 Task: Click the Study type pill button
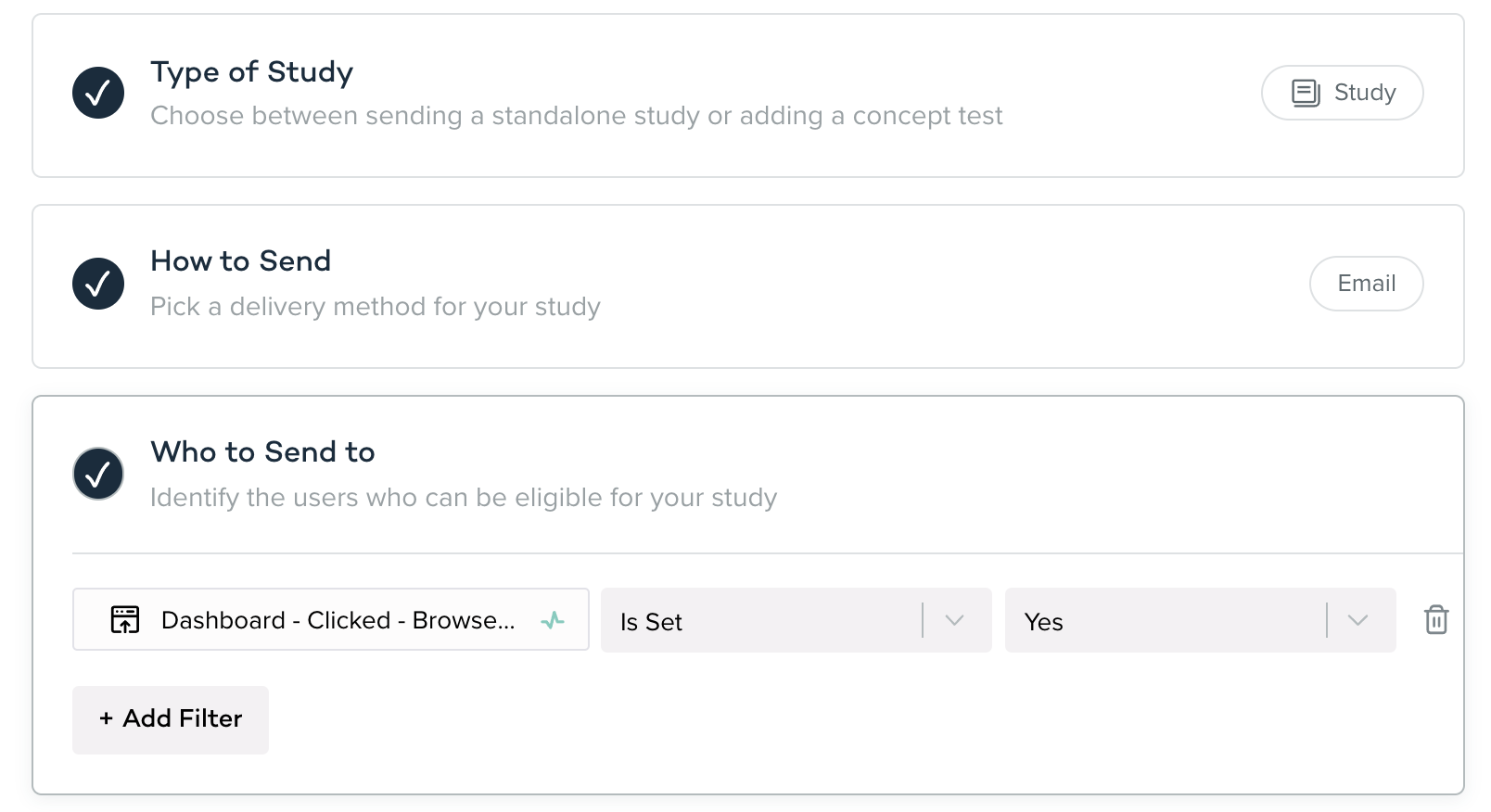click(1342, 93)
